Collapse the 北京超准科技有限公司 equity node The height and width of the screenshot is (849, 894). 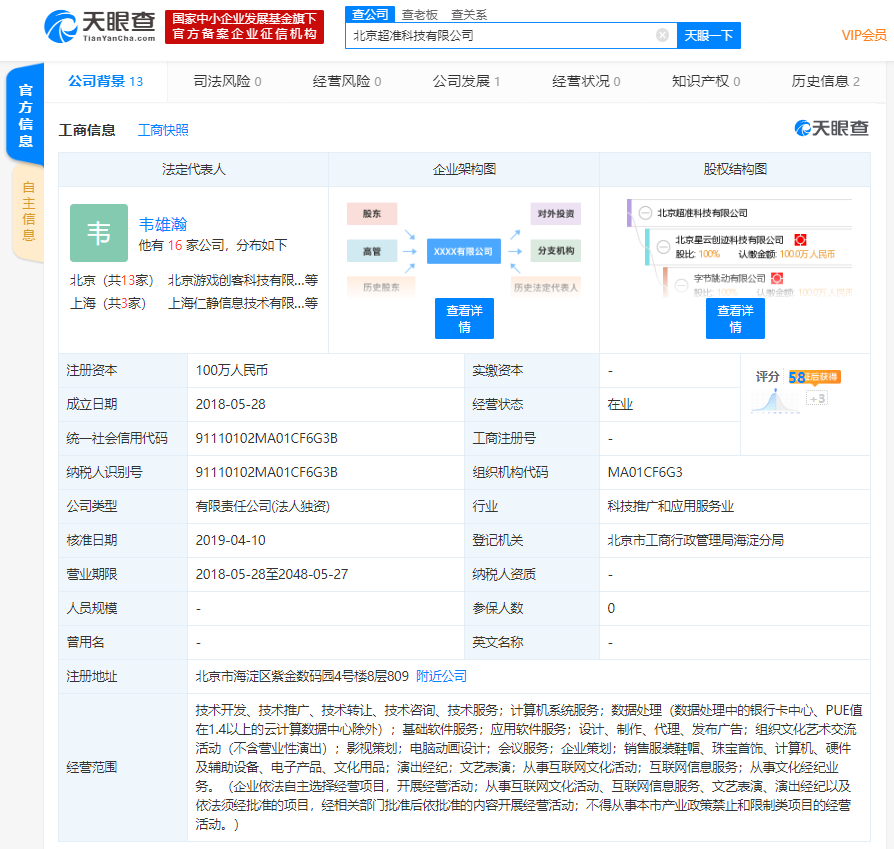[645, 213]
